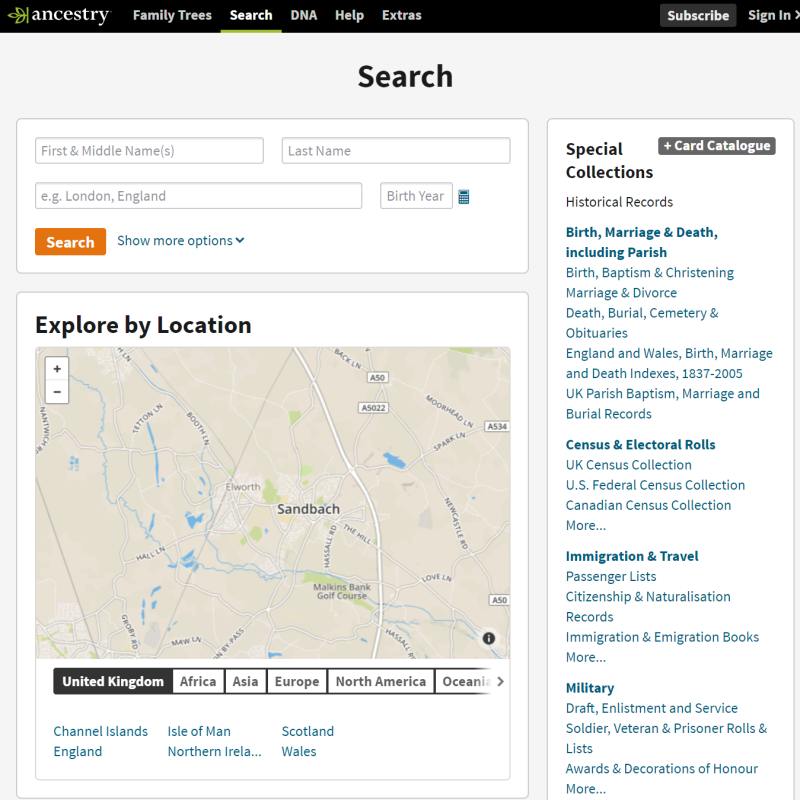Focus the Birth Year field

tap(416, 196)
